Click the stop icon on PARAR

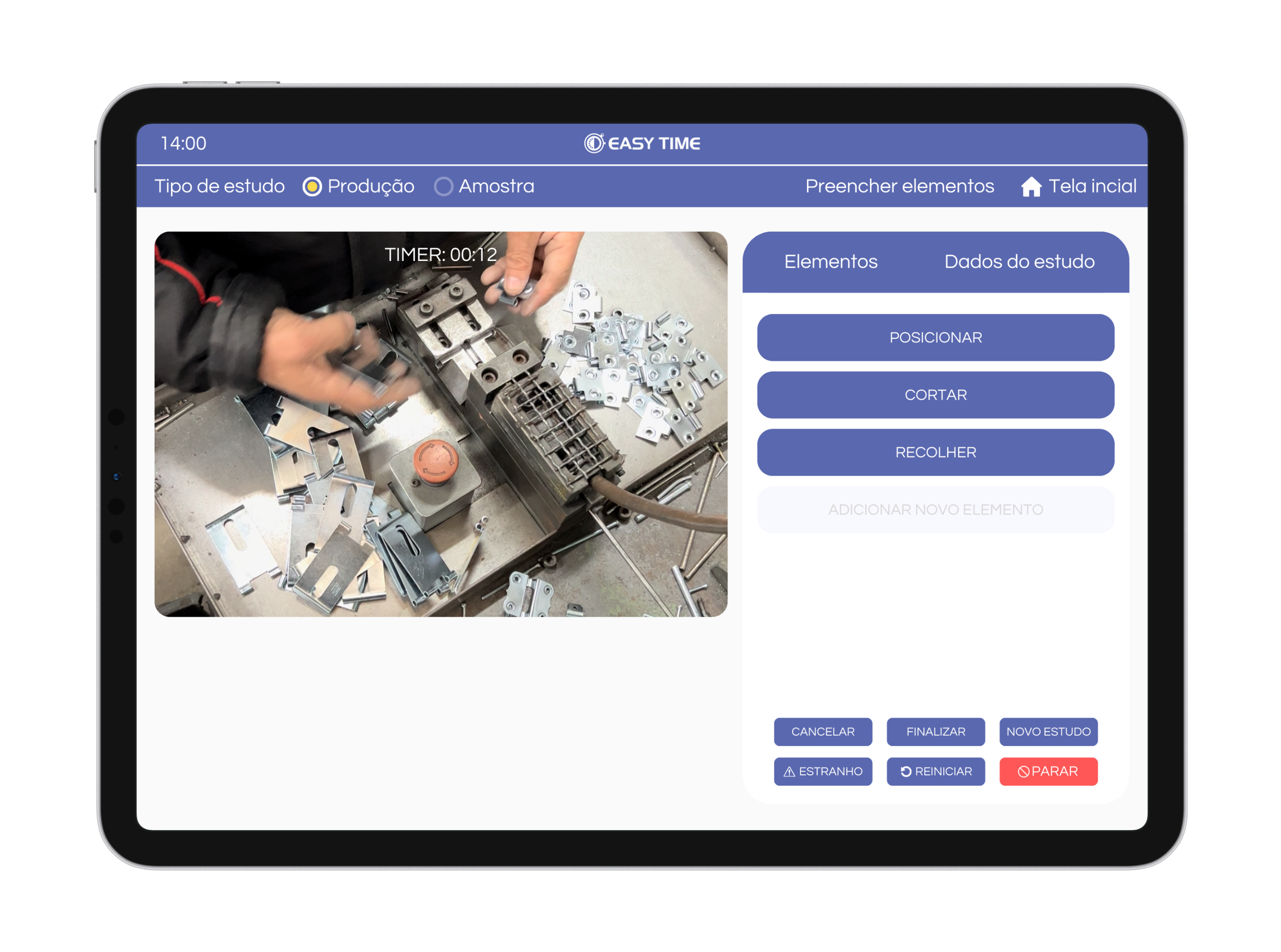(1023, 771)
